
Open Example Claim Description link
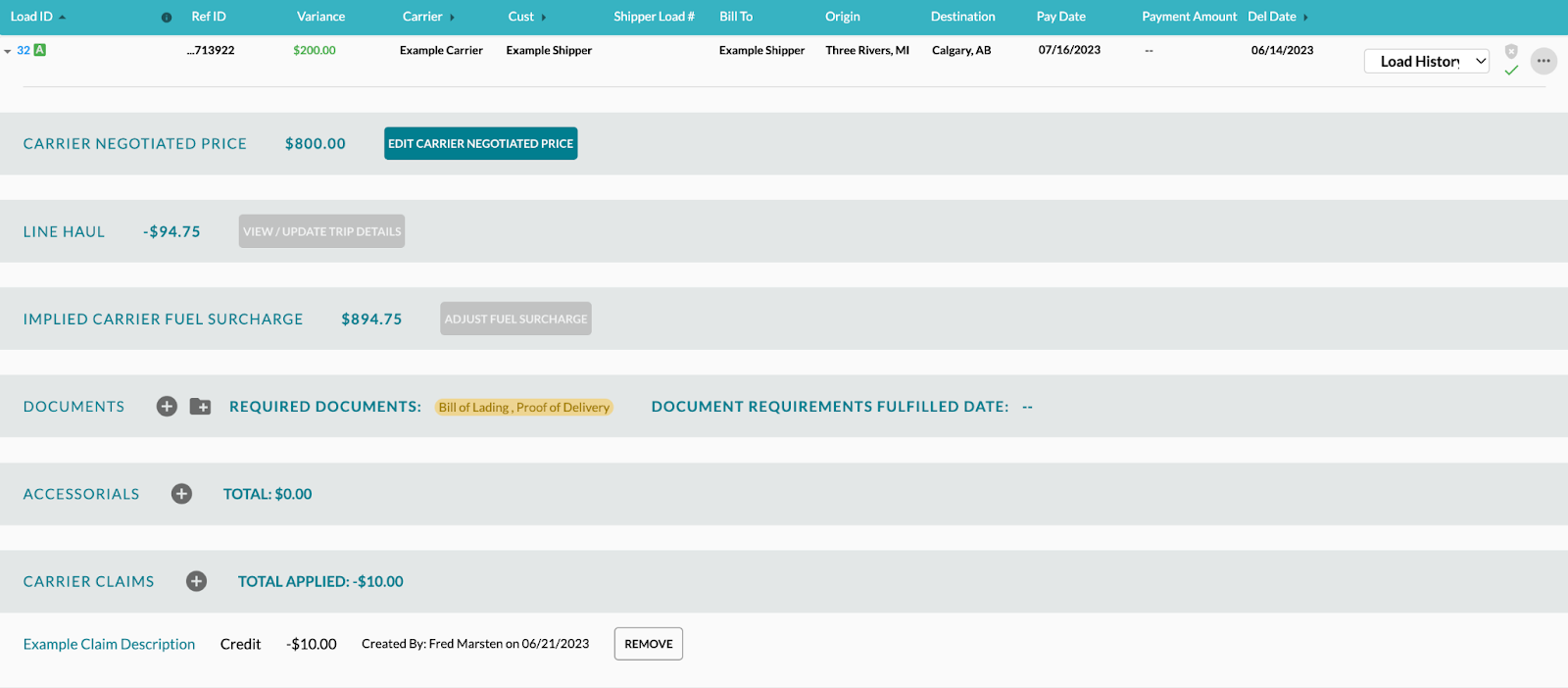(109, 644)
